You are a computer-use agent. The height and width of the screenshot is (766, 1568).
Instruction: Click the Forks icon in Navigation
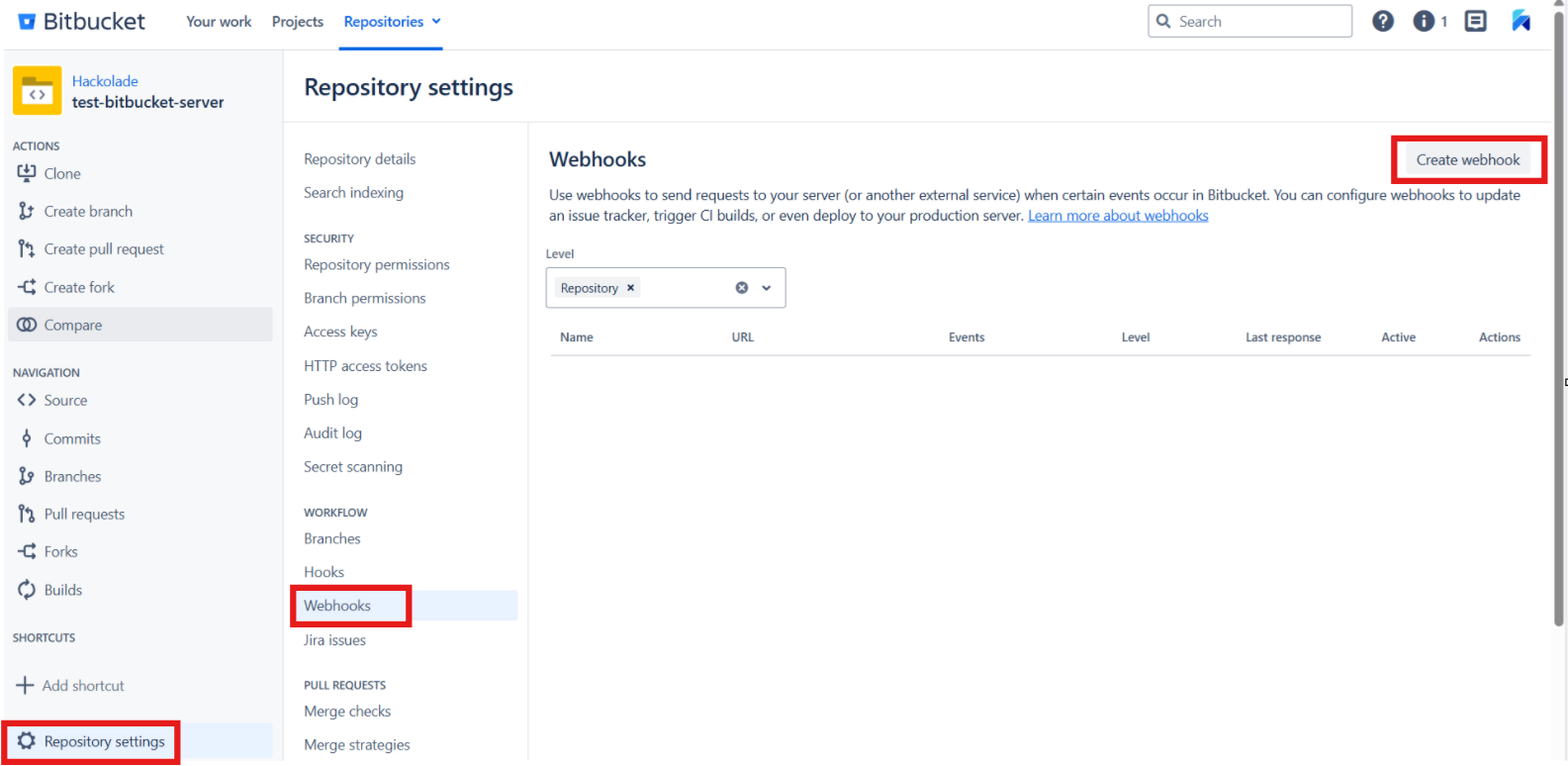(x=27, y=551)
